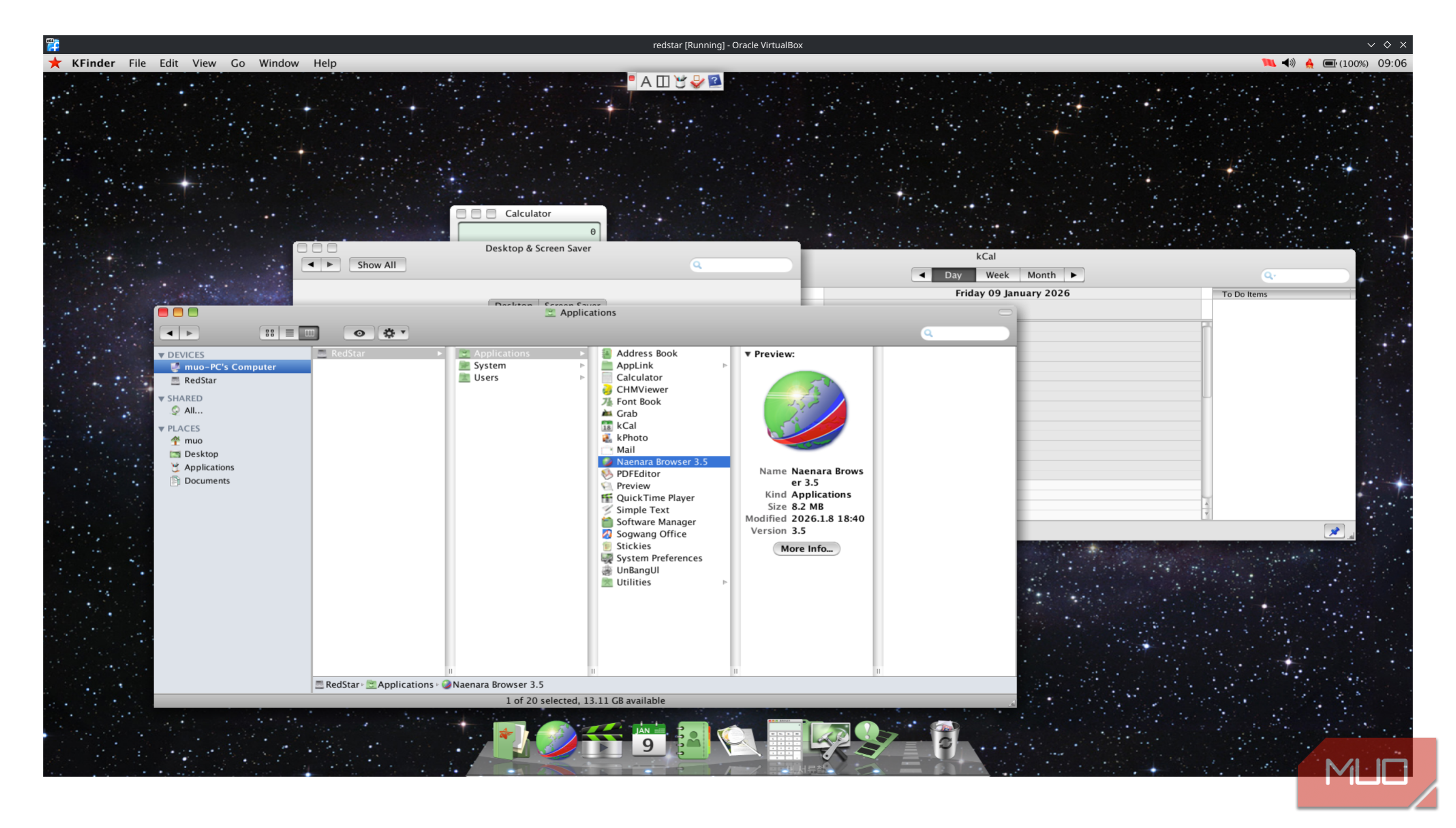
Task: Go to next day in kCal
Action: [1073, 275]
